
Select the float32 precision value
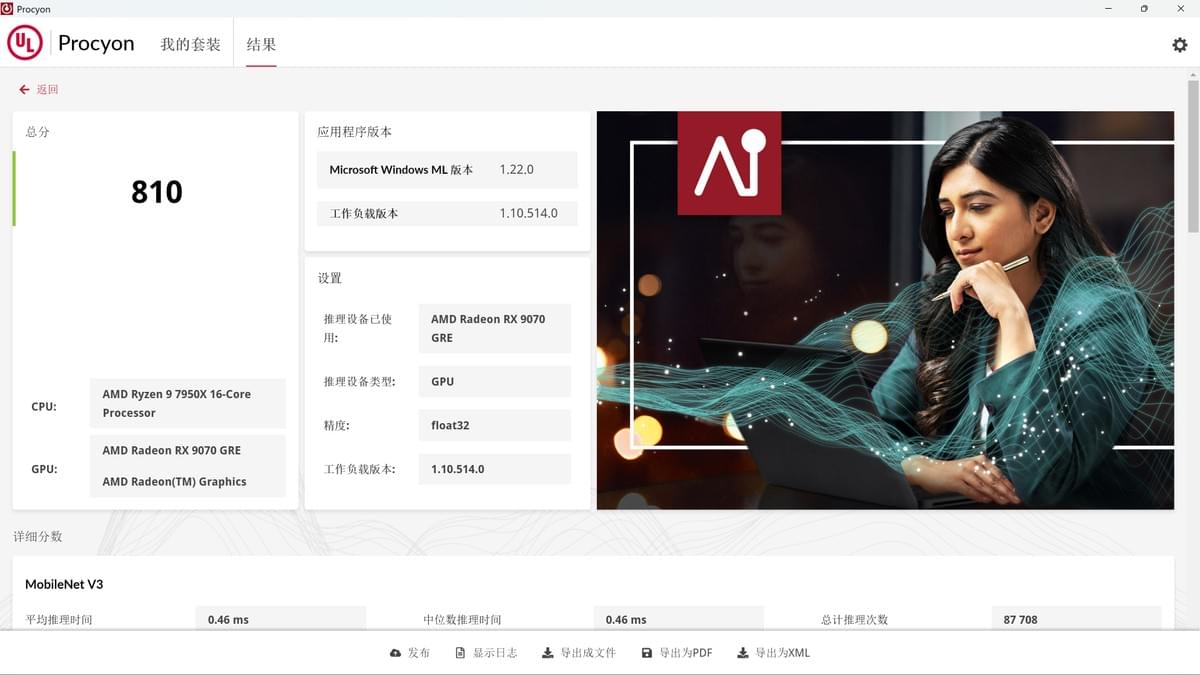(450, 425)
